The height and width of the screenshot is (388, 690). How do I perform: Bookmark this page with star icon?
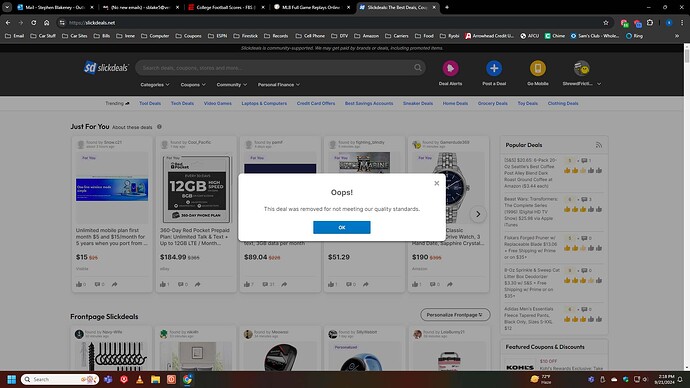coord(606,22)
